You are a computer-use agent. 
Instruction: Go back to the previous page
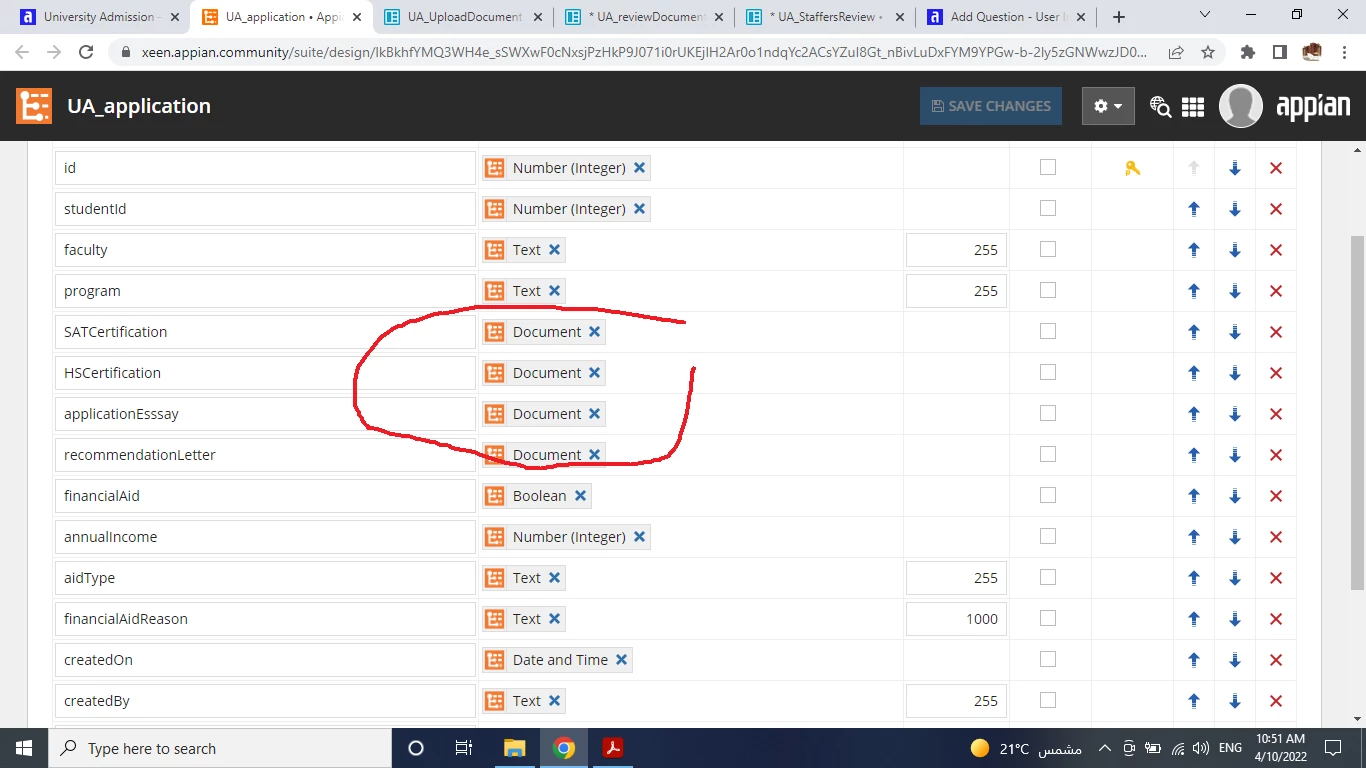point(22,52)
